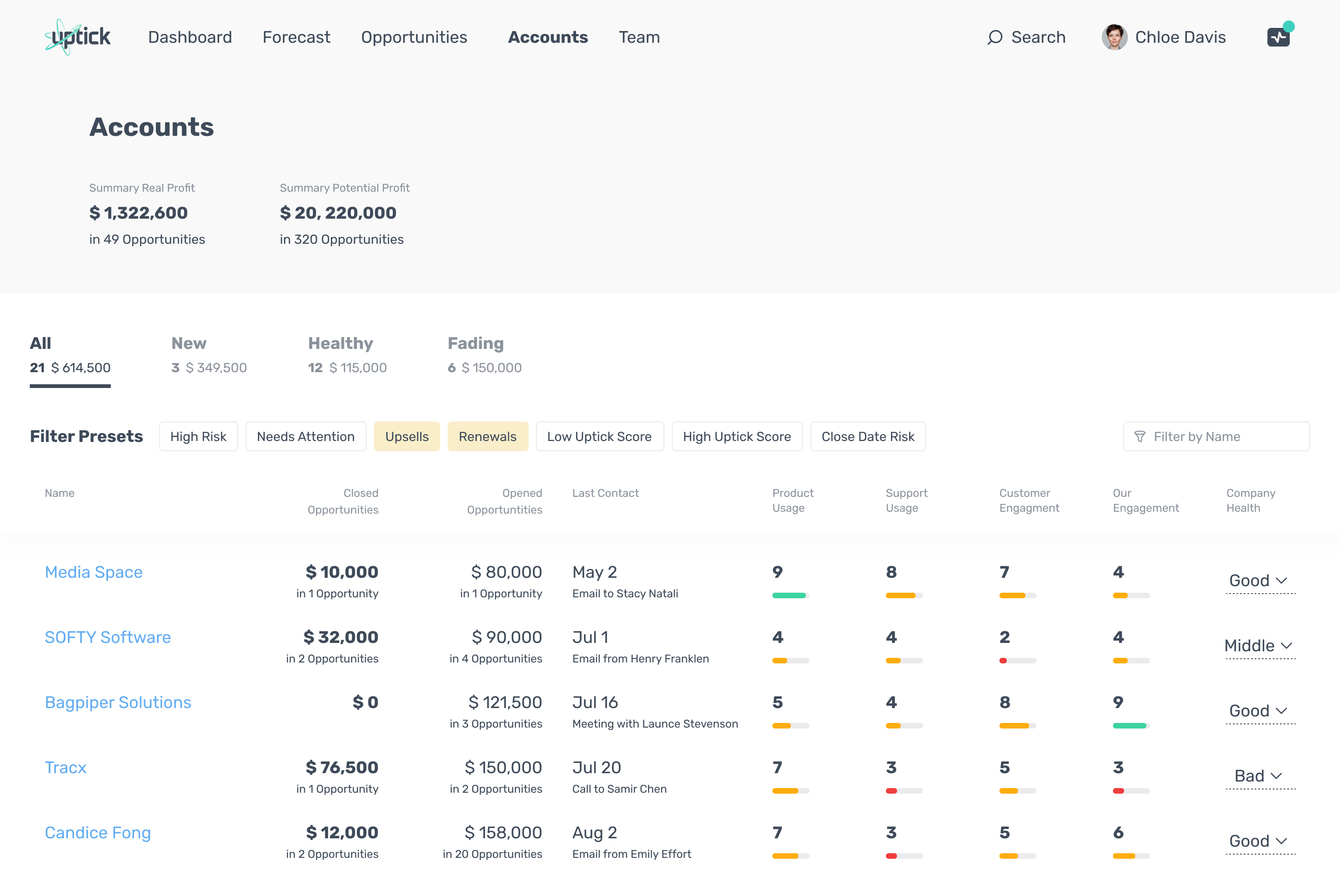Expand Media Space company health dropdown

[x=1260, y=581]
